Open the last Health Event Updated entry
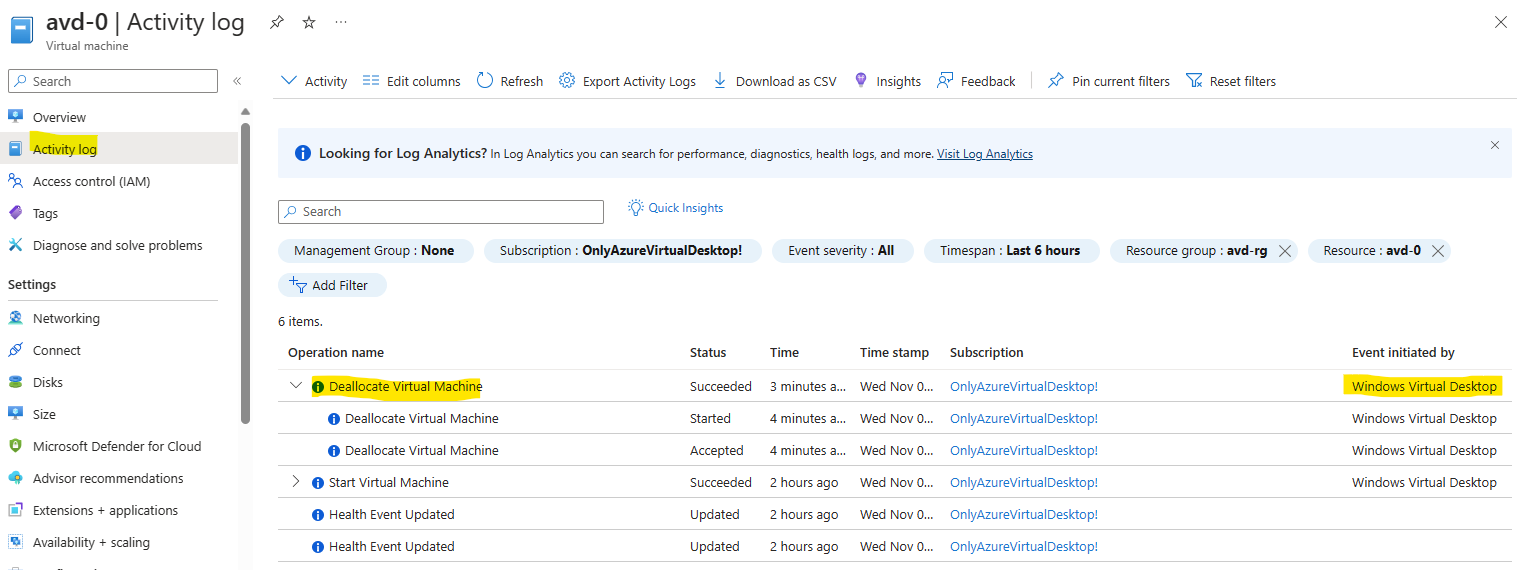Screen dimensions: 1520x570 pos(392,546)
